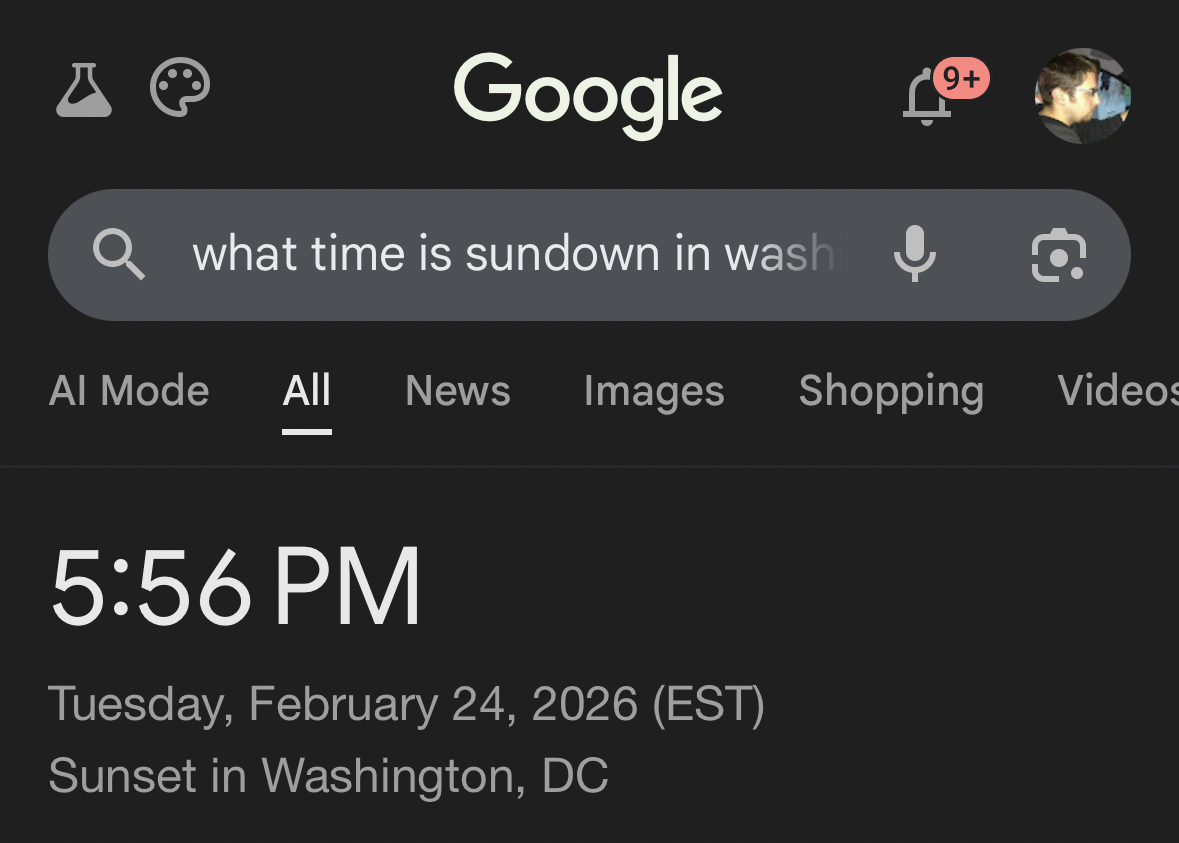1179x843 pixels.
Task: Click the palette customization icon
Action: tap(180, 88)
